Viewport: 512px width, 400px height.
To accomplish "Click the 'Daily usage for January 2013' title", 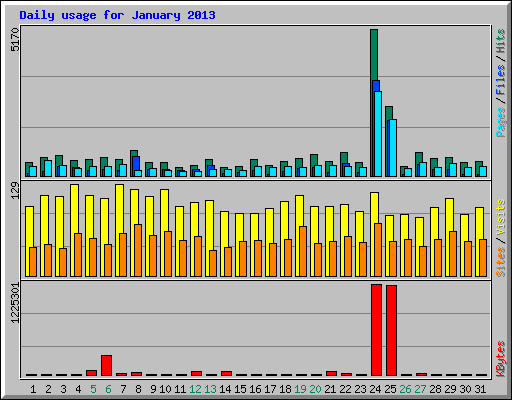I will pyautogui.click(x=117, y=15).
